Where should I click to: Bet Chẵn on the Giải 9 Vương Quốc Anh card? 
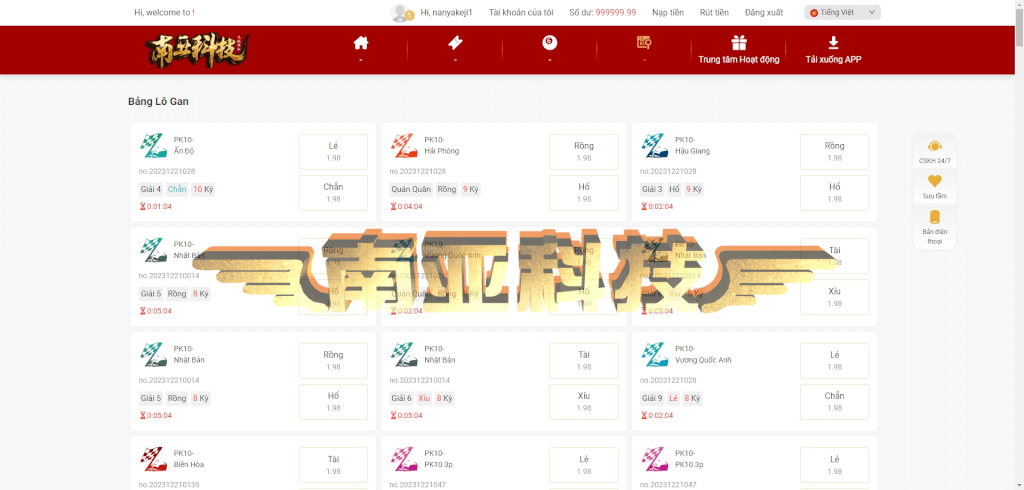(x=835, y=402)
